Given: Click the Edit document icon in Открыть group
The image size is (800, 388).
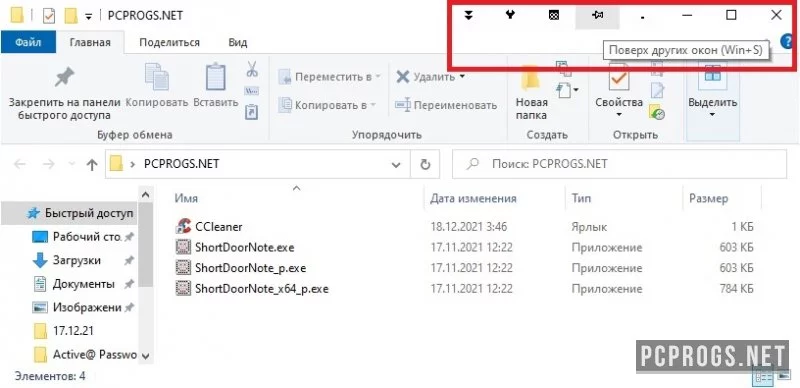Looking at the screenshot, I should [657, 91].
